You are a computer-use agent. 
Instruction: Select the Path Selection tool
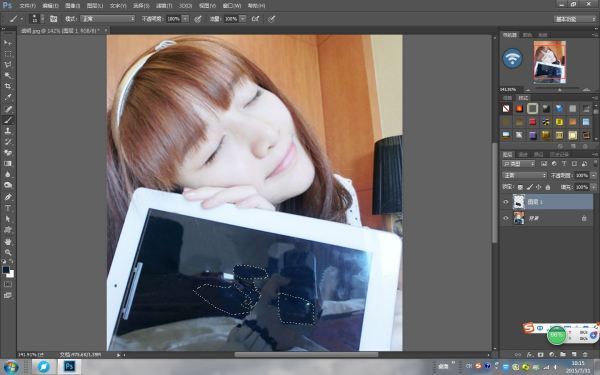point(8,219)
